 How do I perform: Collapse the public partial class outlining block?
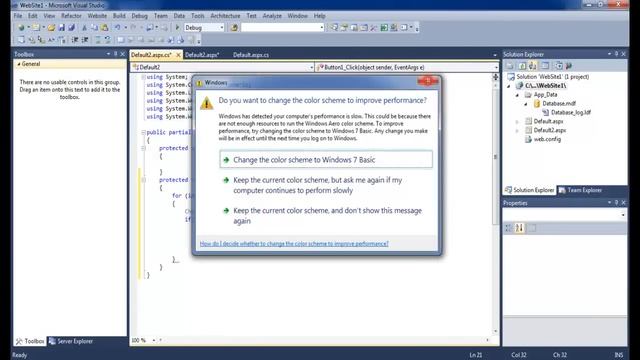click(143, 133)
